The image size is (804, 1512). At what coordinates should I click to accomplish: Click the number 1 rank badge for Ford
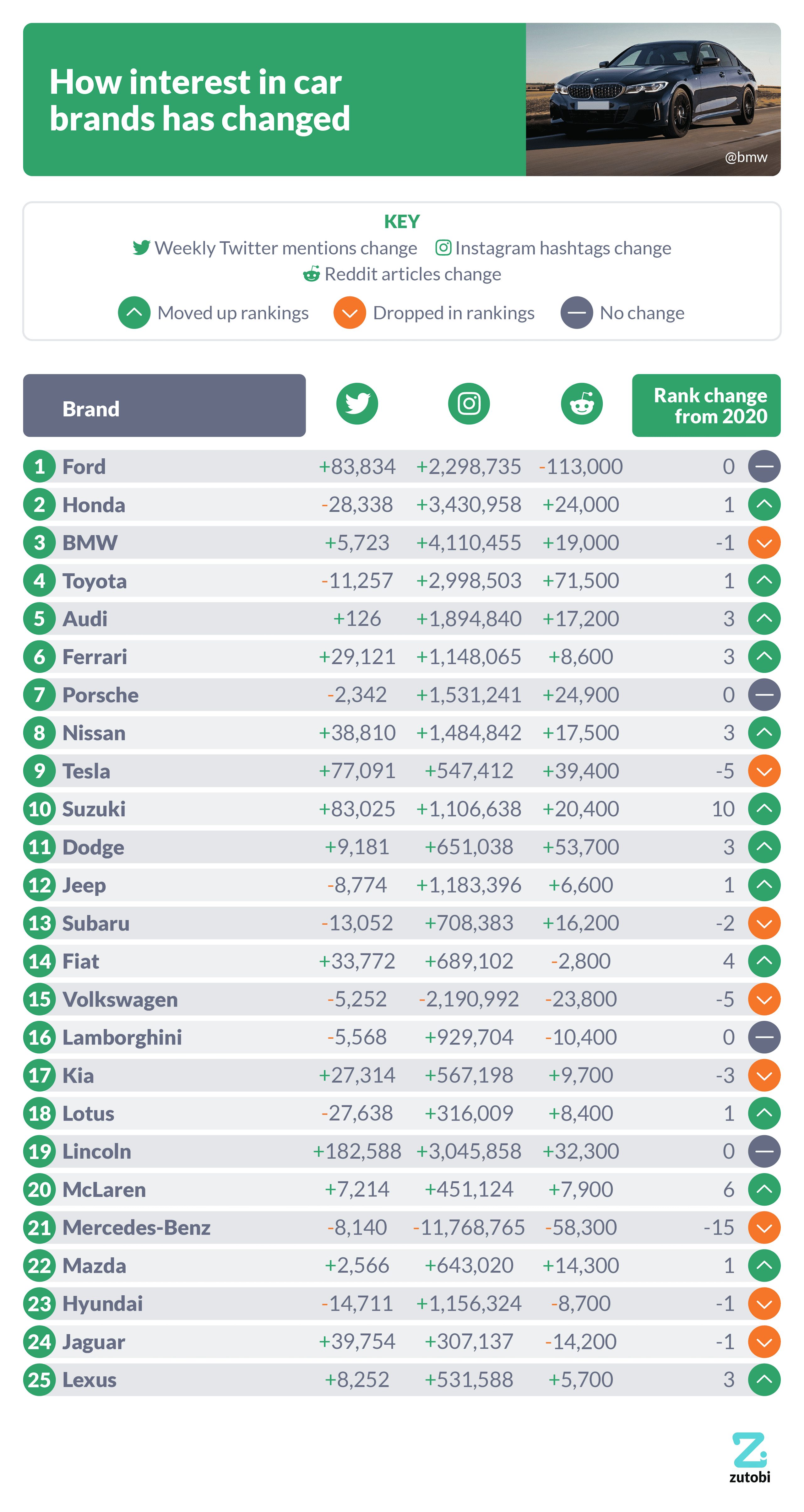click(39, 467)
